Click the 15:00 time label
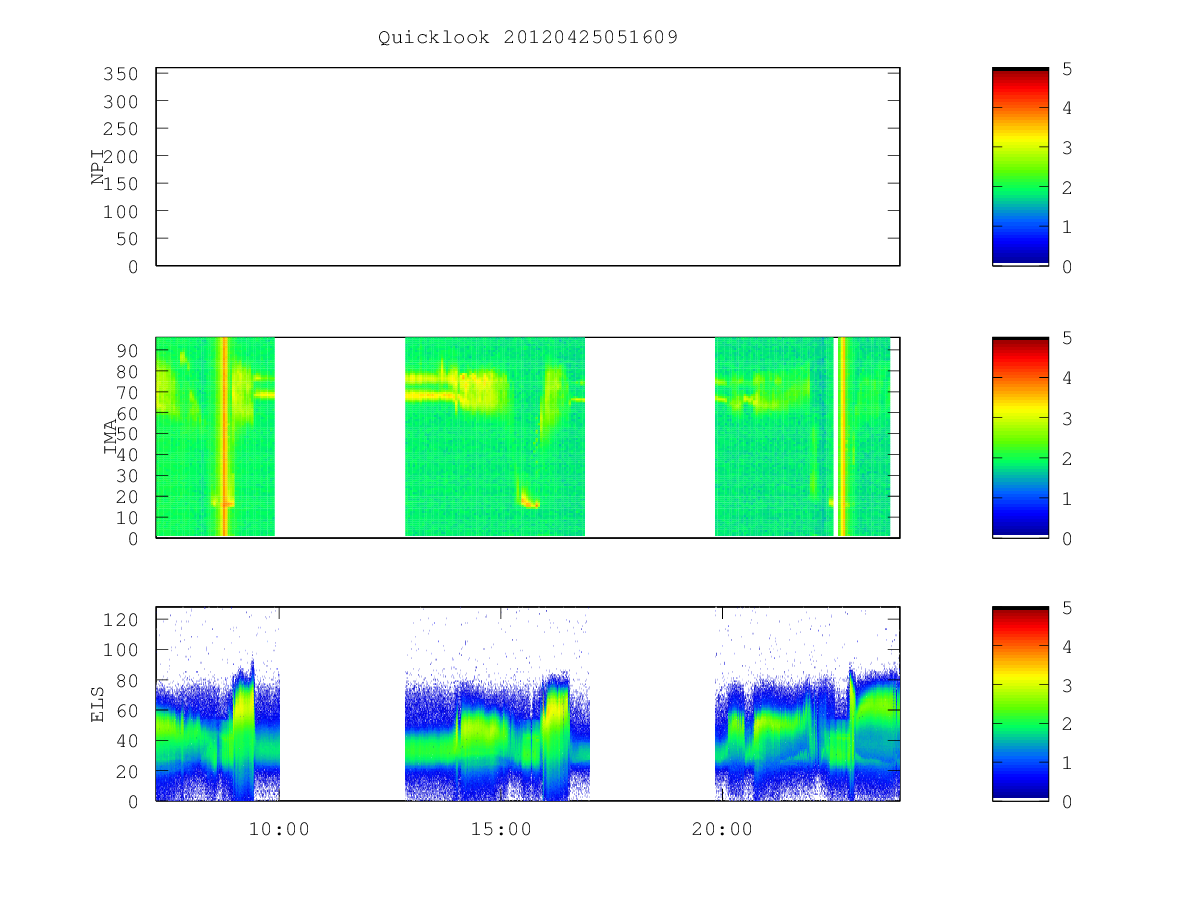This screenshot has height=900, width=1200. coord(501,829)
